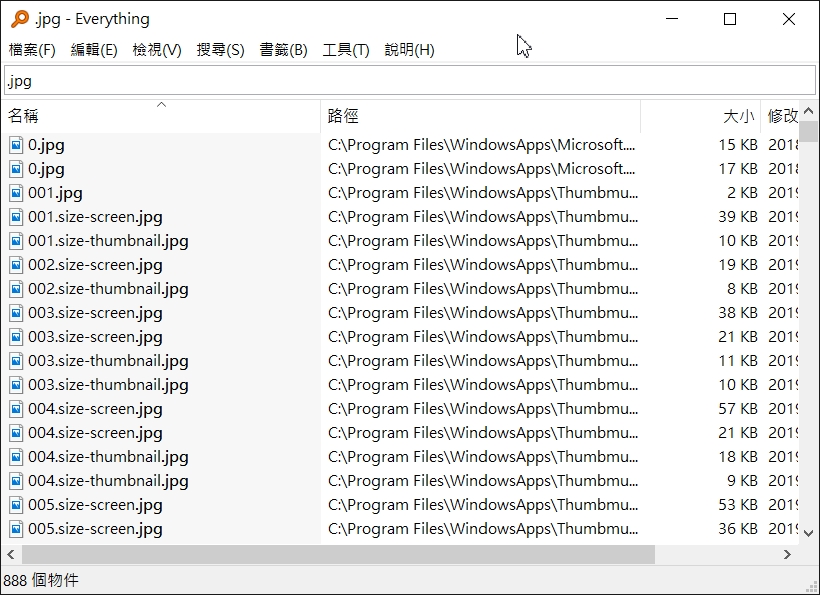Click icon of 004.size-screen.jpg sized 57 KB
Screen dimensions: 820x595
16,409
